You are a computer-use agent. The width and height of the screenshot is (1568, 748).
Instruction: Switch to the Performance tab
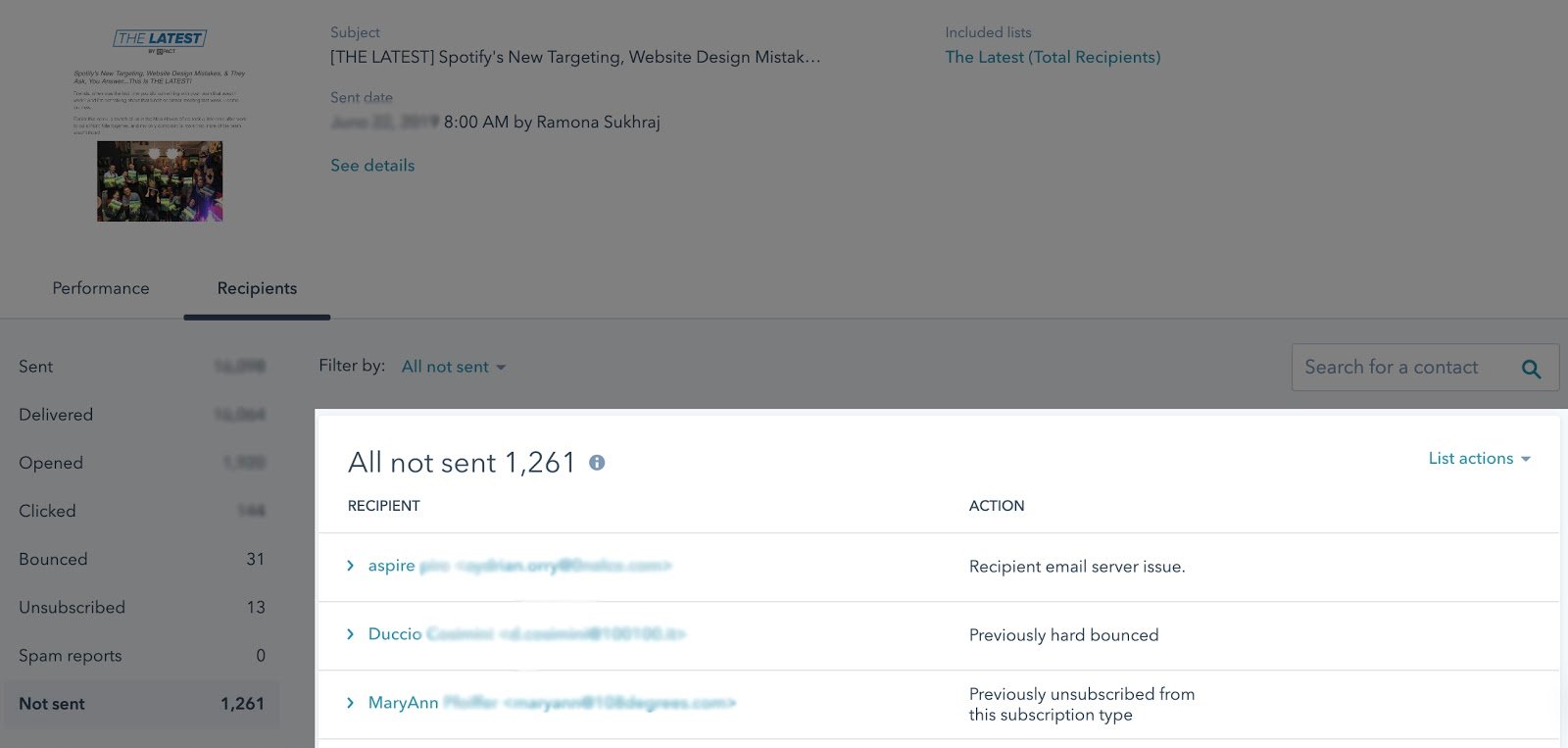(101, 288)
